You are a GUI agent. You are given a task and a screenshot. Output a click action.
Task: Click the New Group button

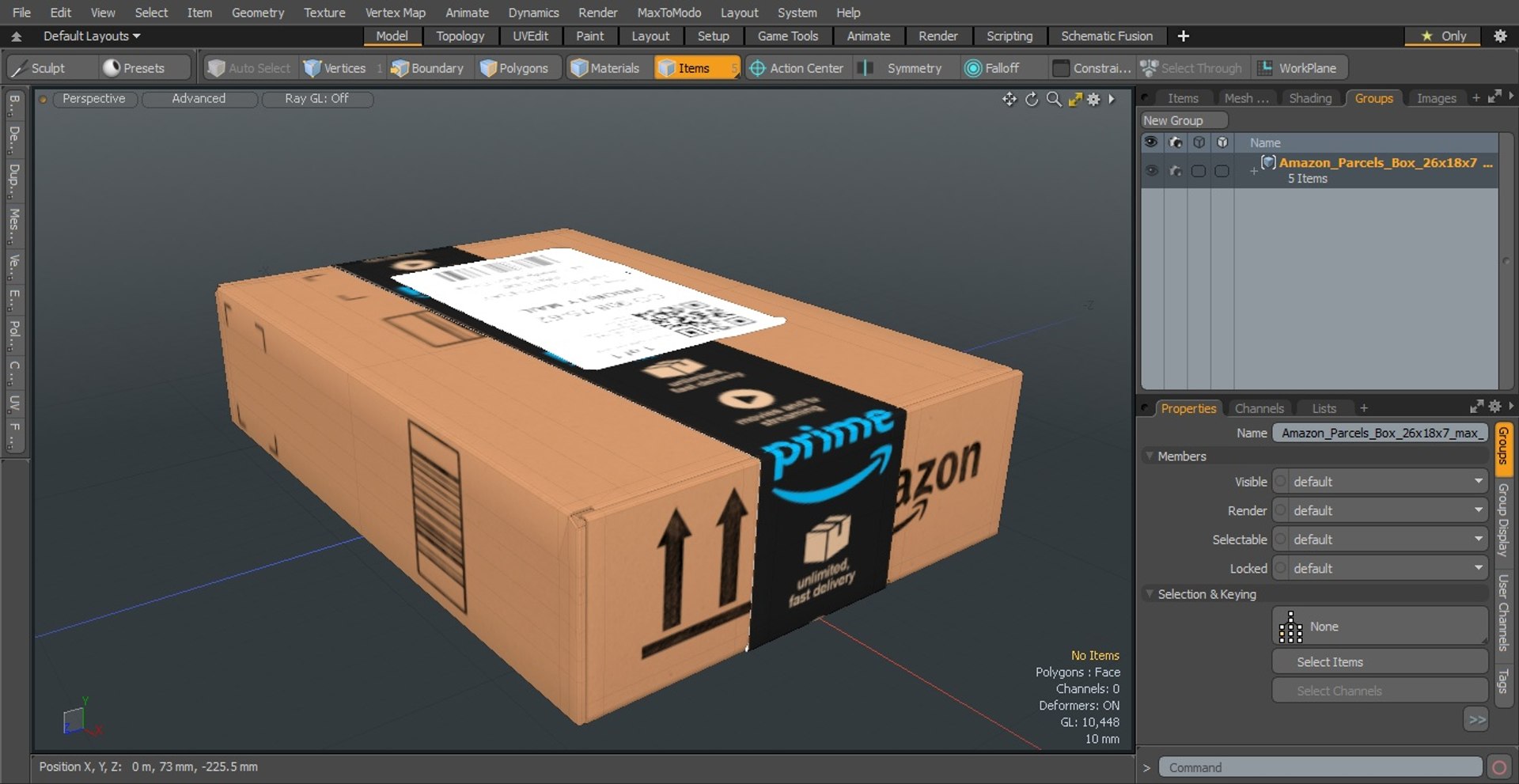(1184, 120)
